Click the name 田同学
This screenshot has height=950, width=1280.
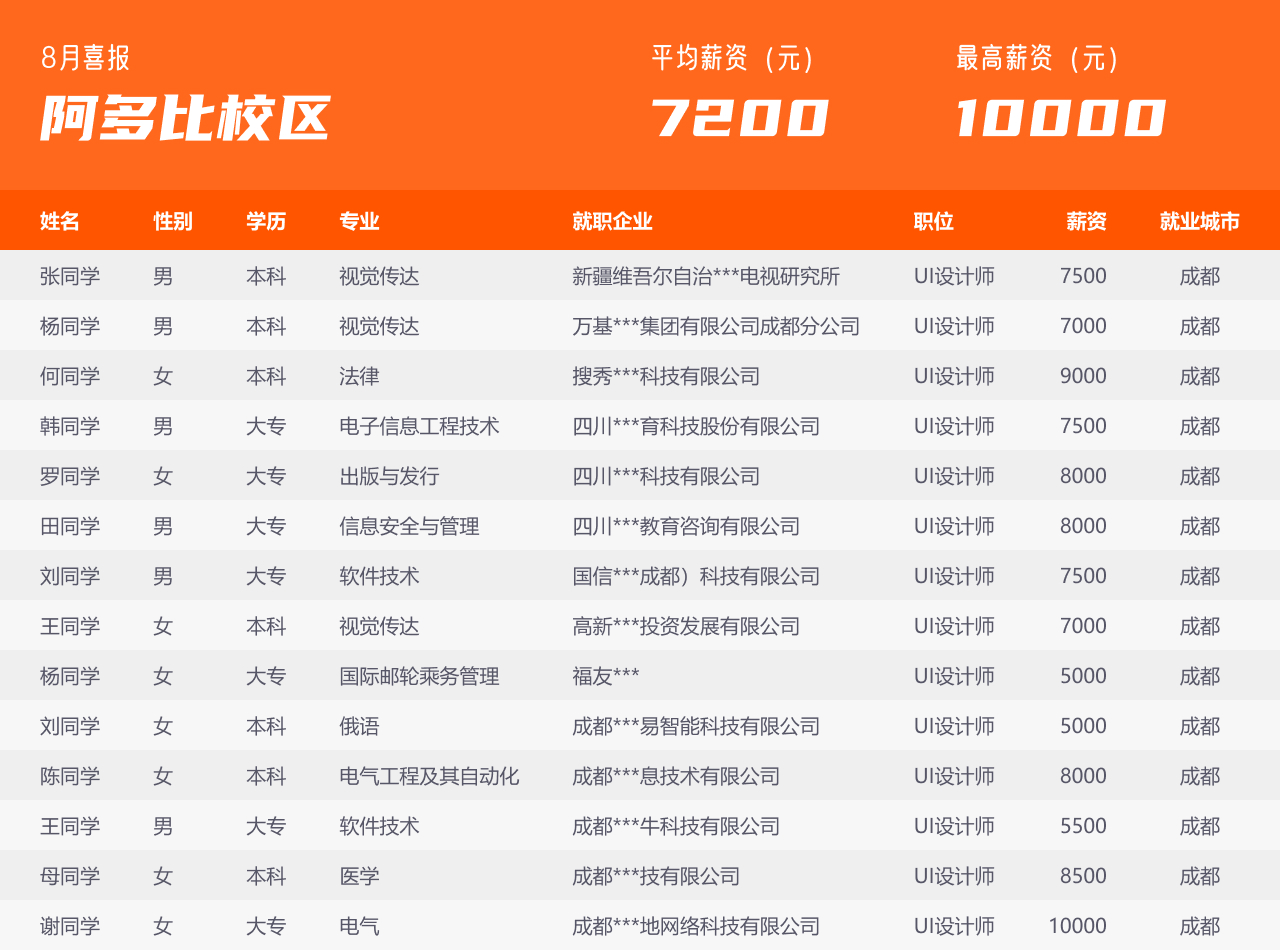click(x=70, y=526)
